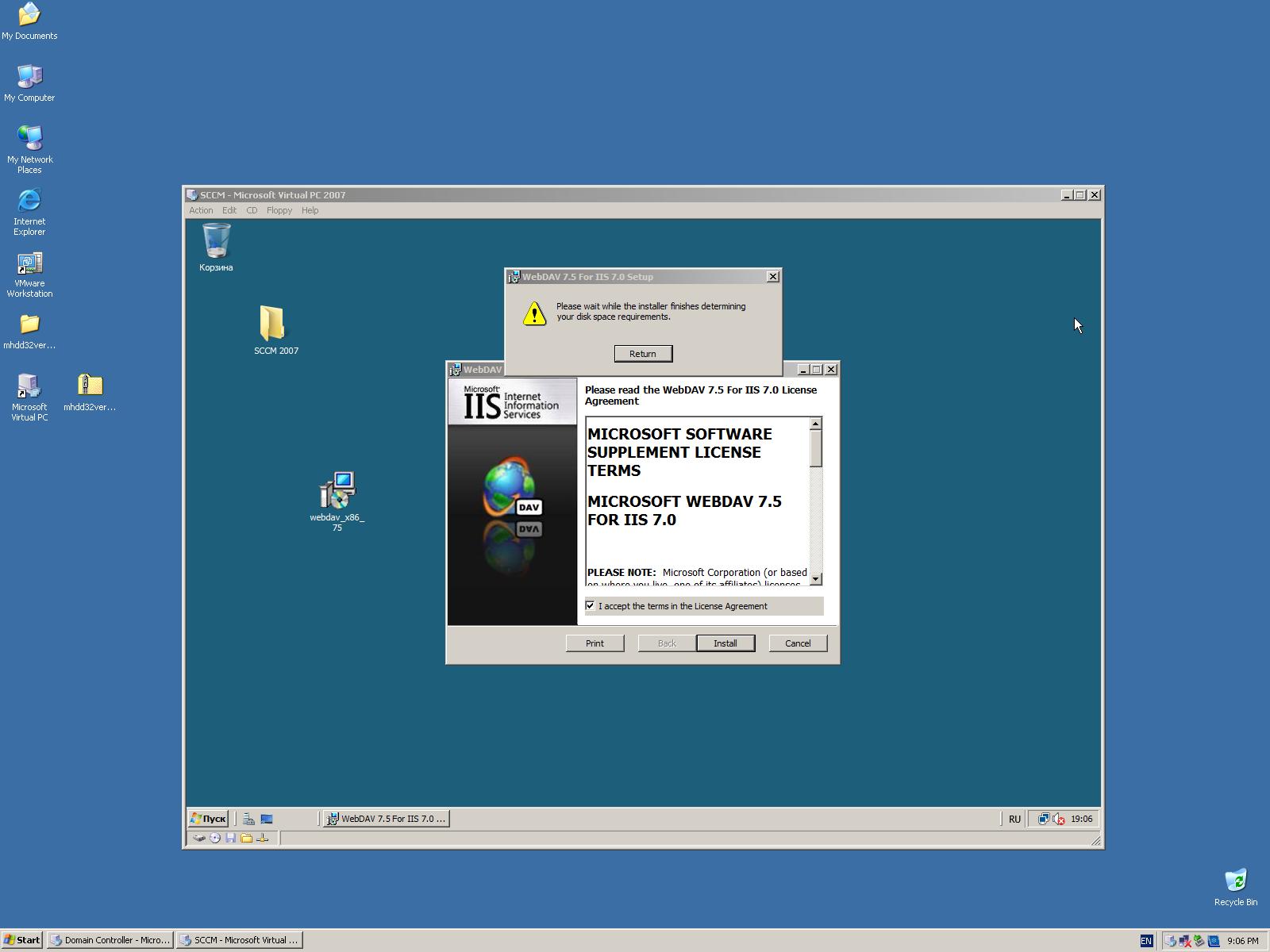Cancel the WebDAV setup wizard

tap(798, 643)
